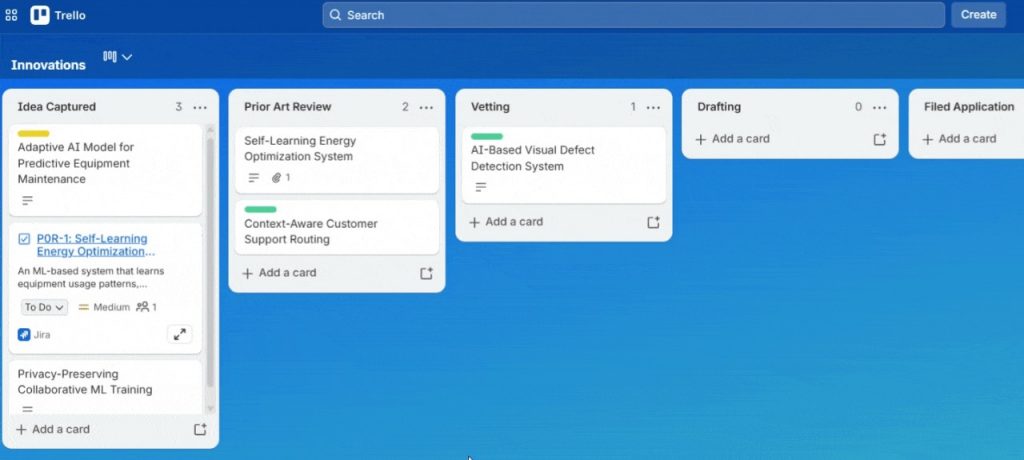
Task: Click the Drafting list title
Action: pos(719,107)
